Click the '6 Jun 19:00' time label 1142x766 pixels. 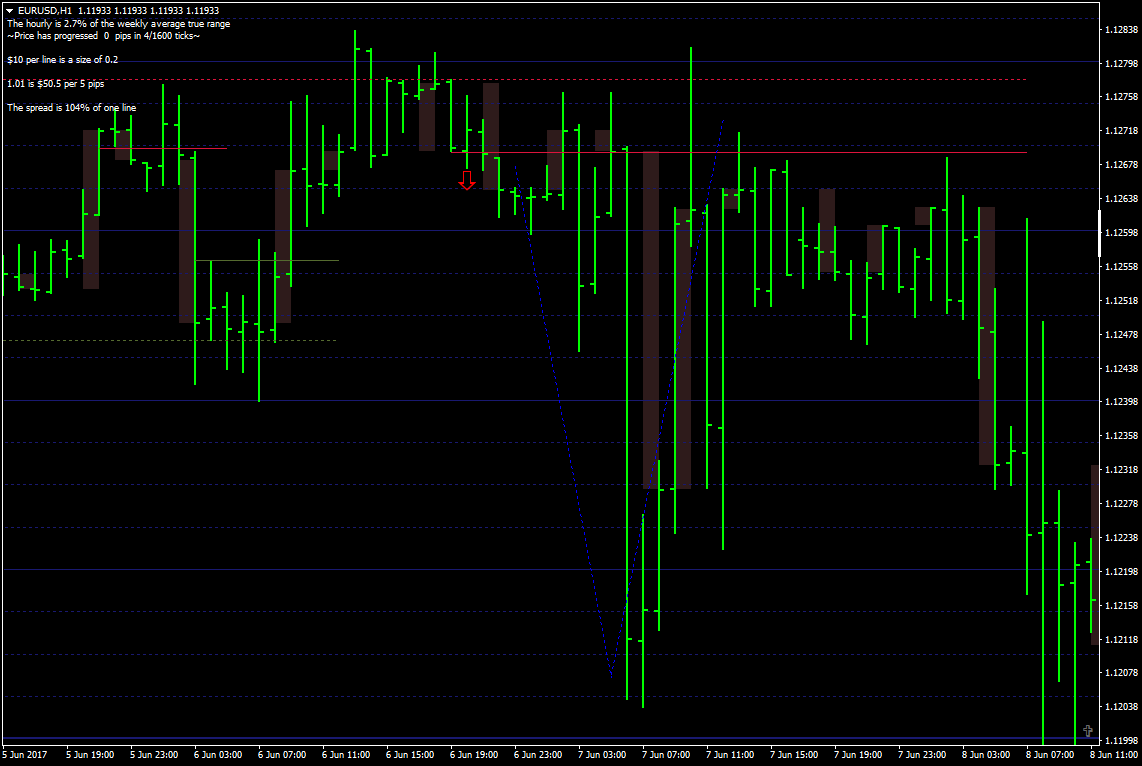coord(474,754)
